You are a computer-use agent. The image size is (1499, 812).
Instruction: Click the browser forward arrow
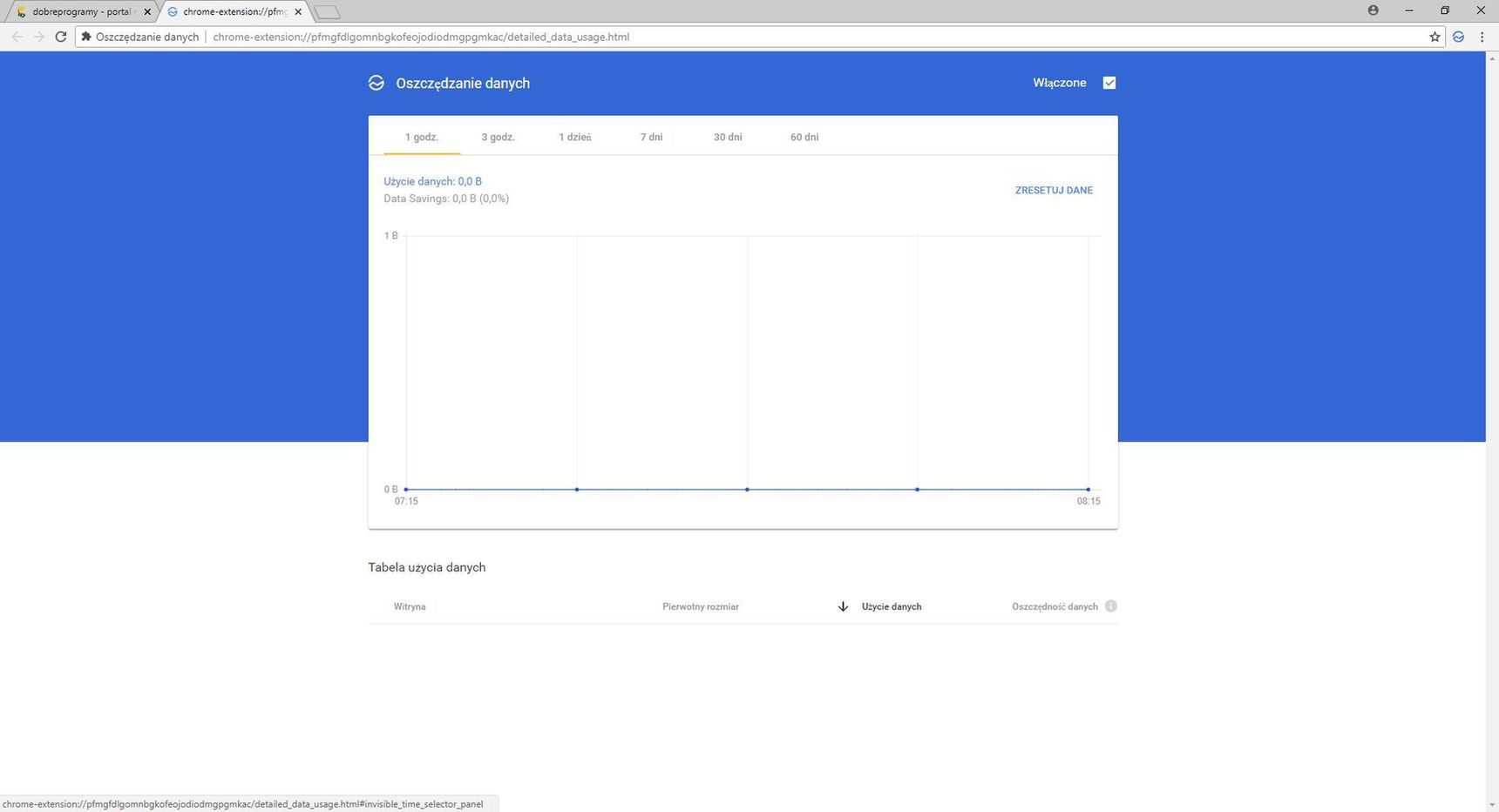38,37
